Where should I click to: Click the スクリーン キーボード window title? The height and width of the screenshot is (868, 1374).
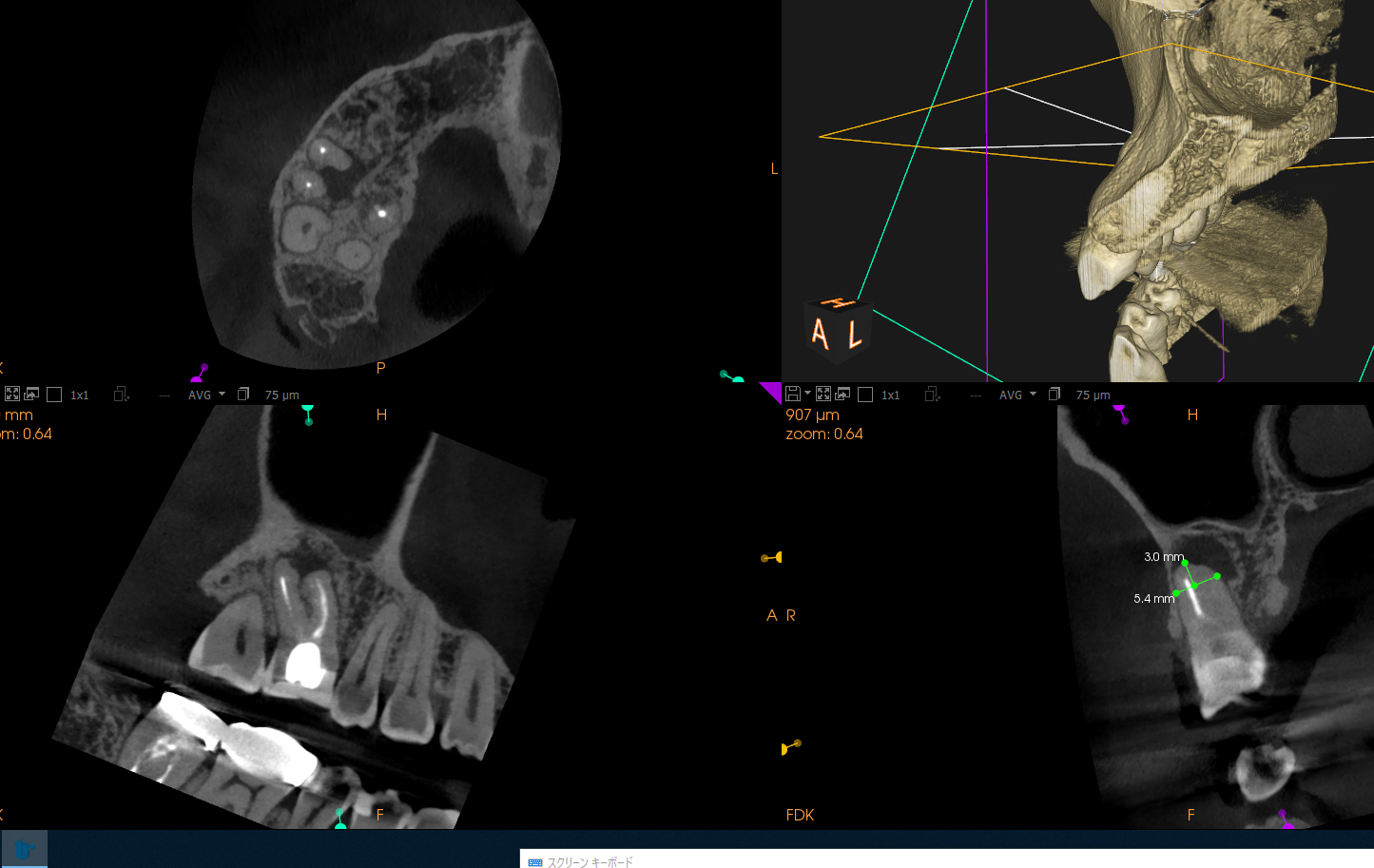[x=590, y=862]
